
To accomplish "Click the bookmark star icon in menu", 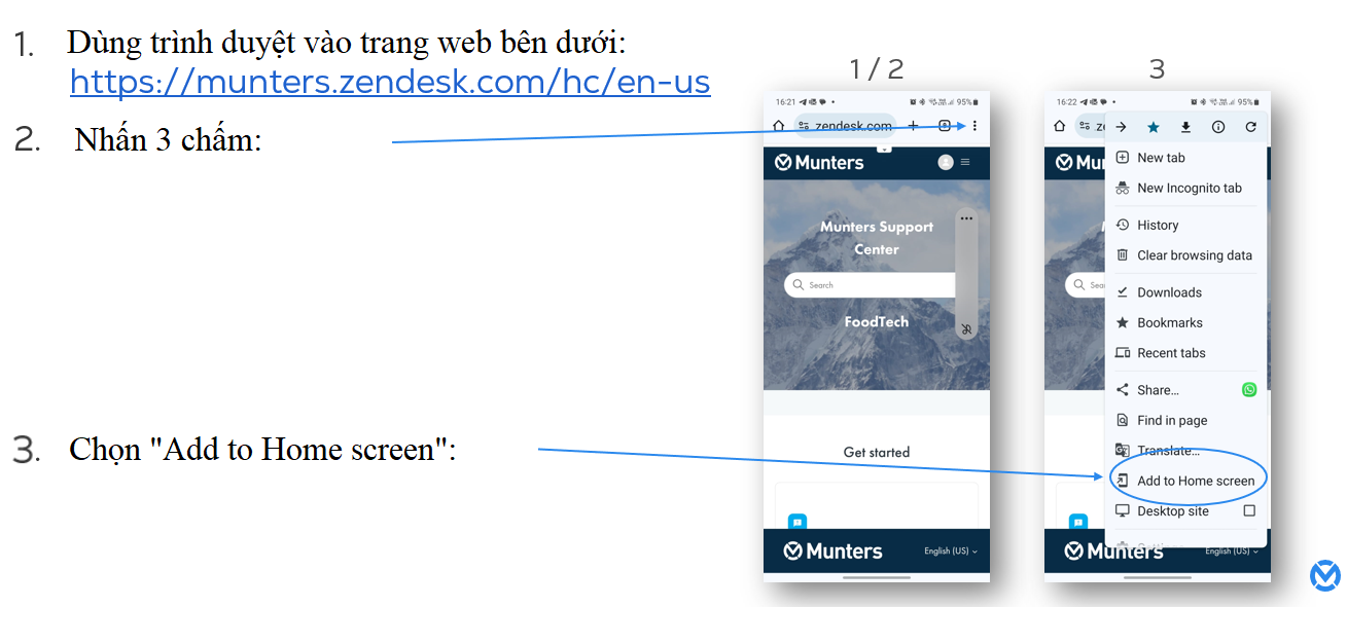I will click(1153, 127).
